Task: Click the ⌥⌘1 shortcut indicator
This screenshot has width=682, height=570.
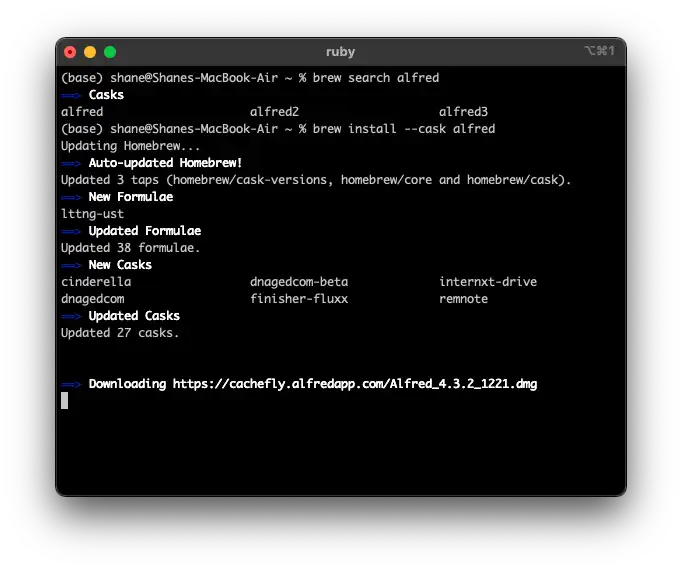Action: tap(599, 51)
